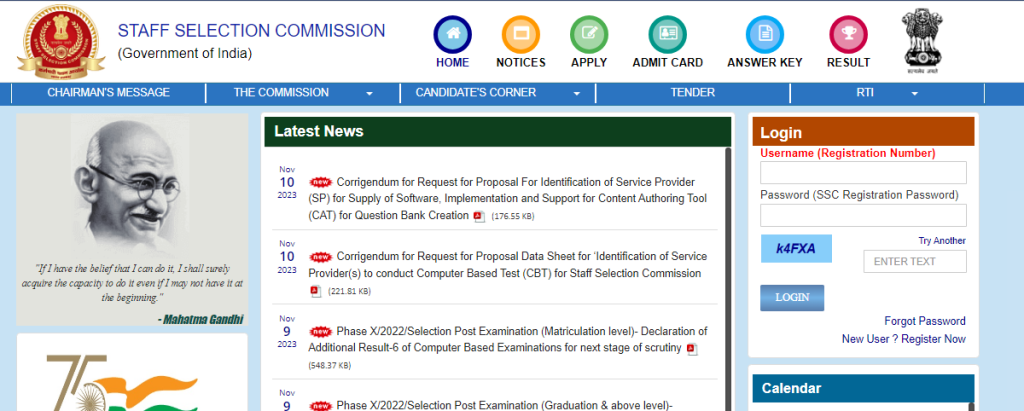Expand THE COMMISSION dropdown arrow
The image size is (1024, 411).
coord(369,93)
